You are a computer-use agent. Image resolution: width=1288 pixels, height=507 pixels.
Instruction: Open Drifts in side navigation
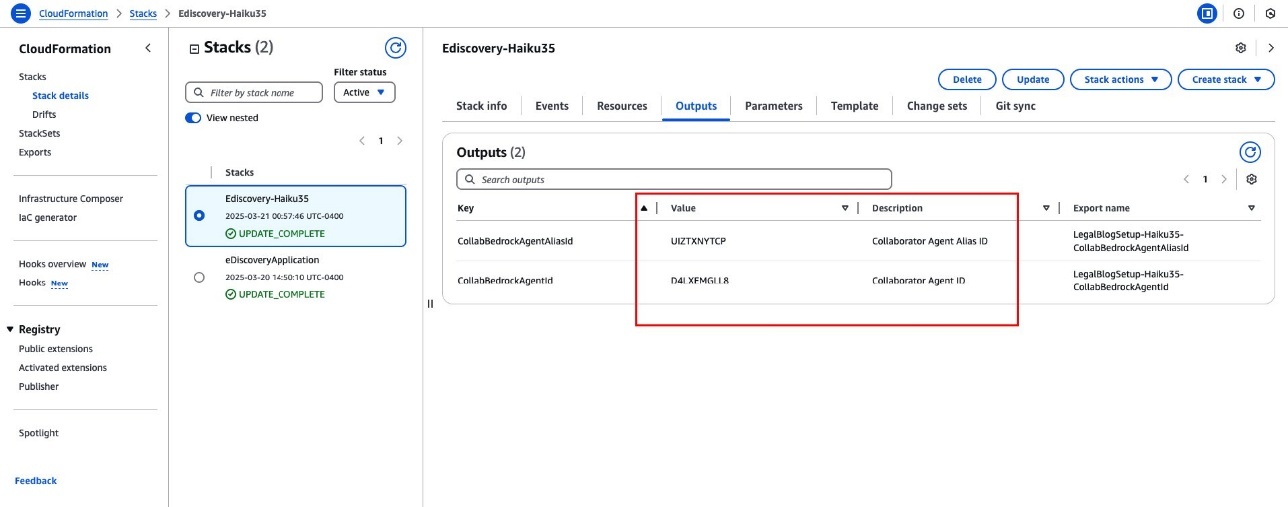pyautogui.click(x=44, y=115)
